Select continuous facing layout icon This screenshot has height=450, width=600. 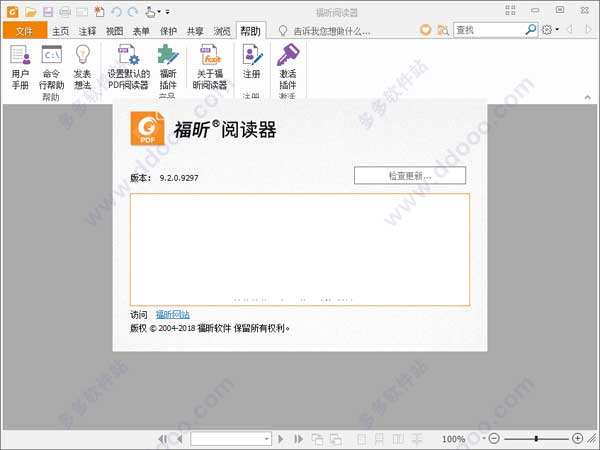pyautogui.click(x=417, y=439)
